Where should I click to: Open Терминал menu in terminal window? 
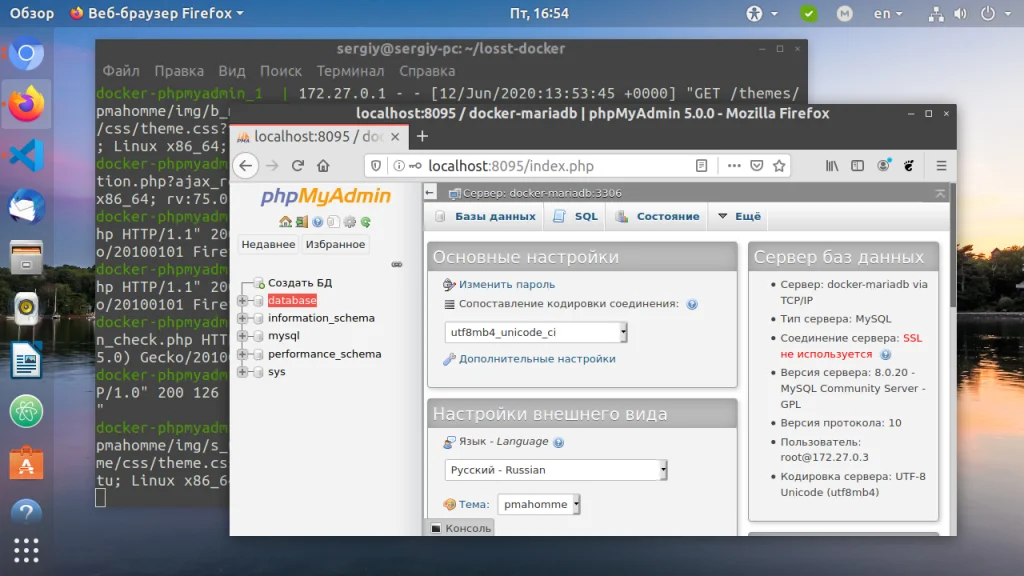(351, 71)
